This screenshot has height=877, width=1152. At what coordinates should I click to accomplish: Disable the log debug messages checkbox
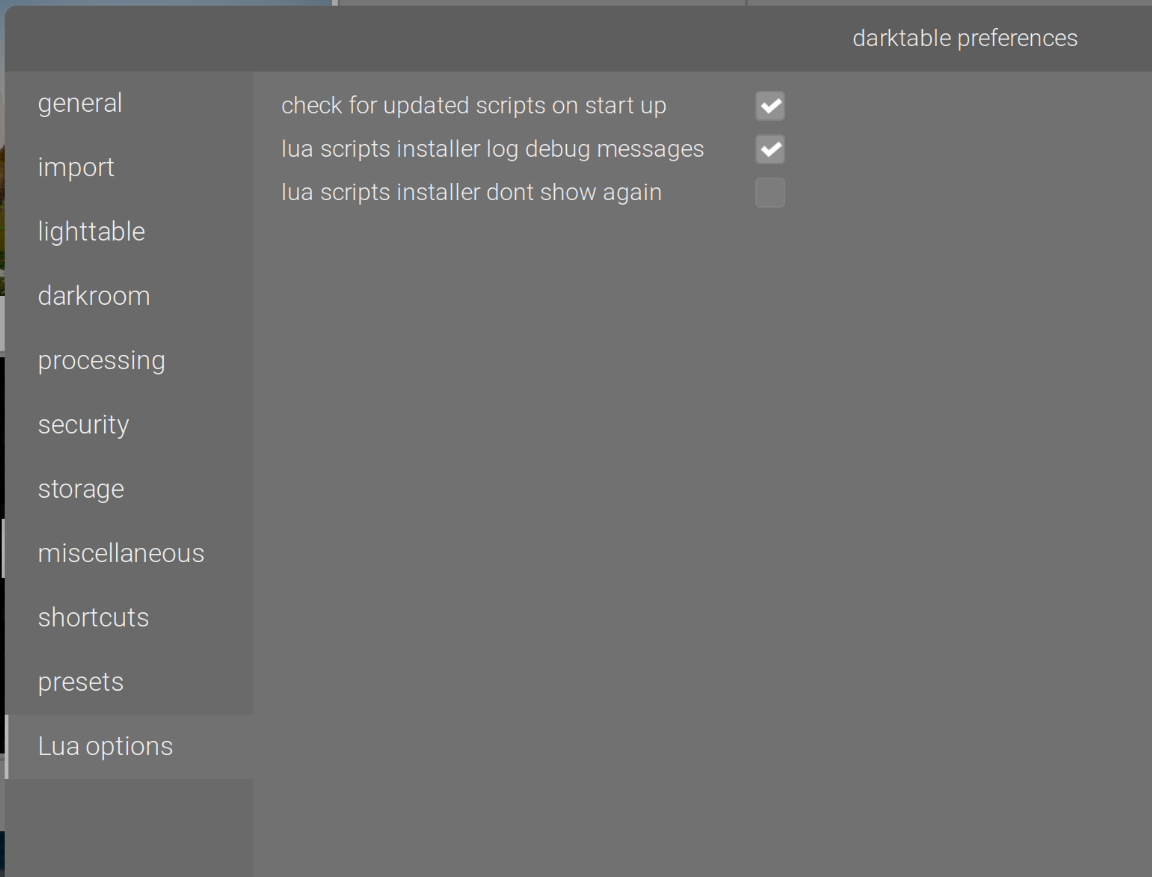tap(770, 150)
